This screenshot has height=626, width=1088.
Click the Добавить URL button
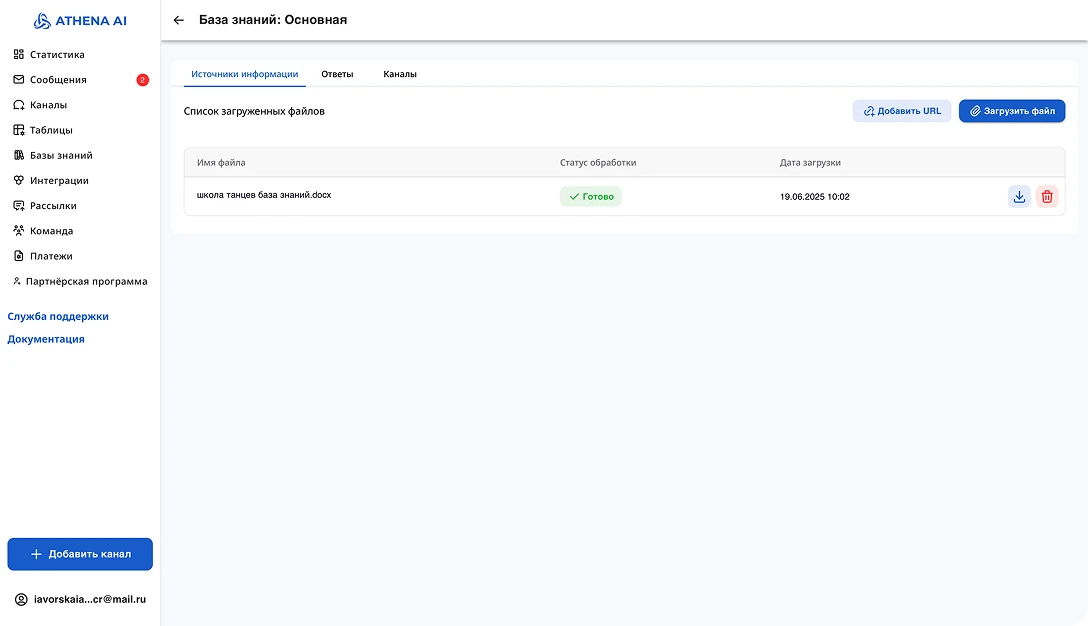click(902, 111)
